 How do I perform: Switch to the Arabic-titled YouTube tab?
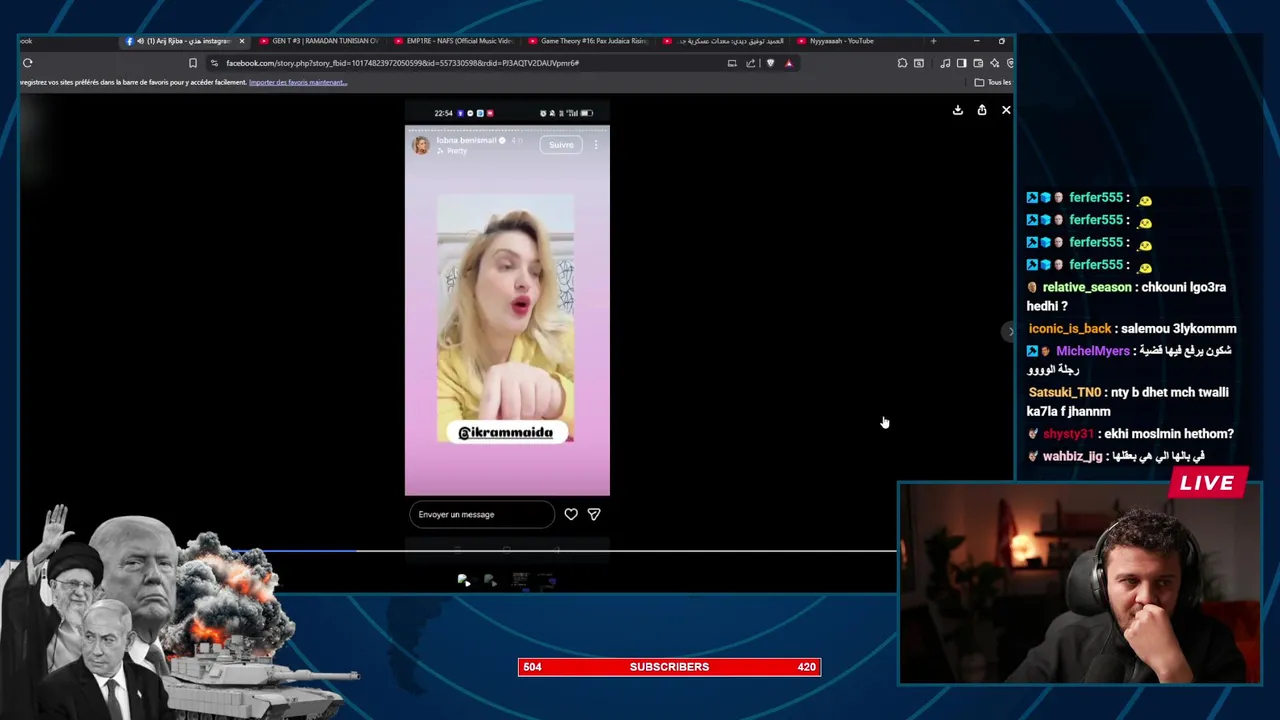coord(723,41)
